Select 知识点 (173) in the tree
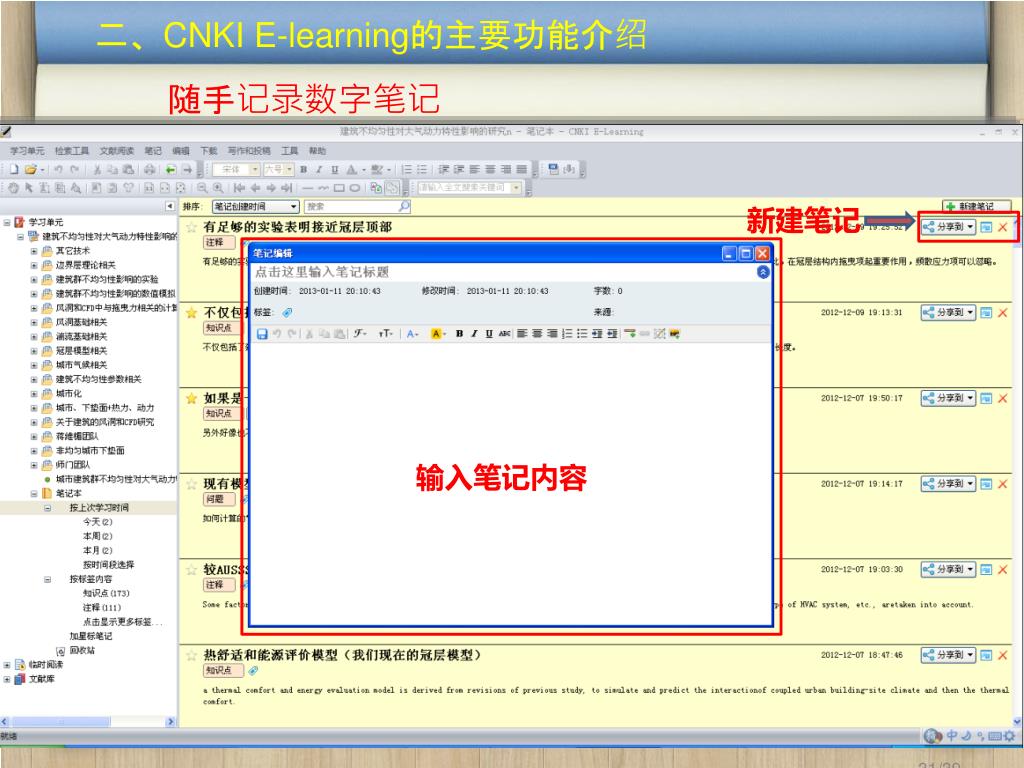The width and height of the screenshot is (1024, 768). [x=106, y=594]
